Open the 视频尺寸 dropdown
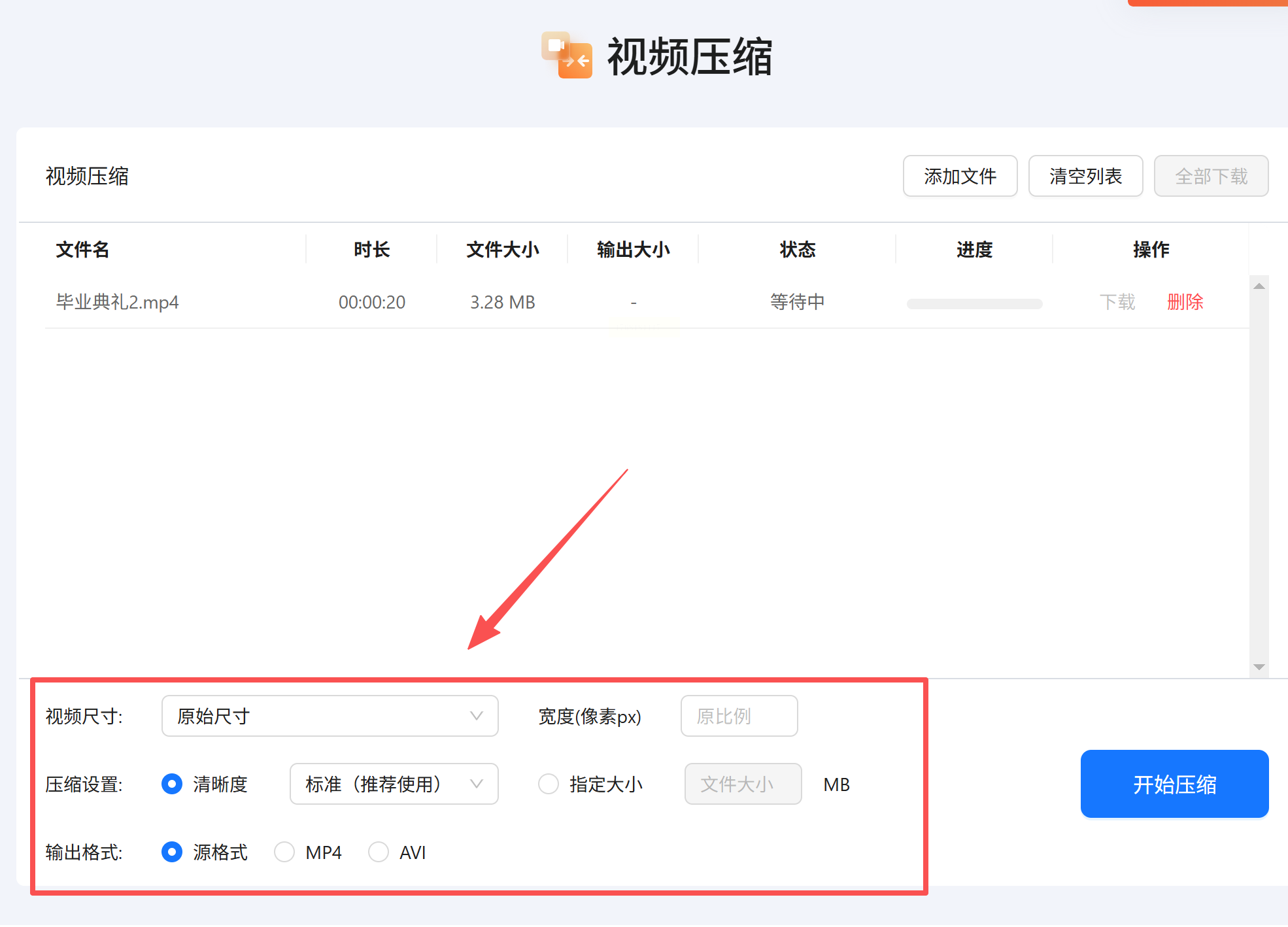1288x927 pixels. pos(330,716)
